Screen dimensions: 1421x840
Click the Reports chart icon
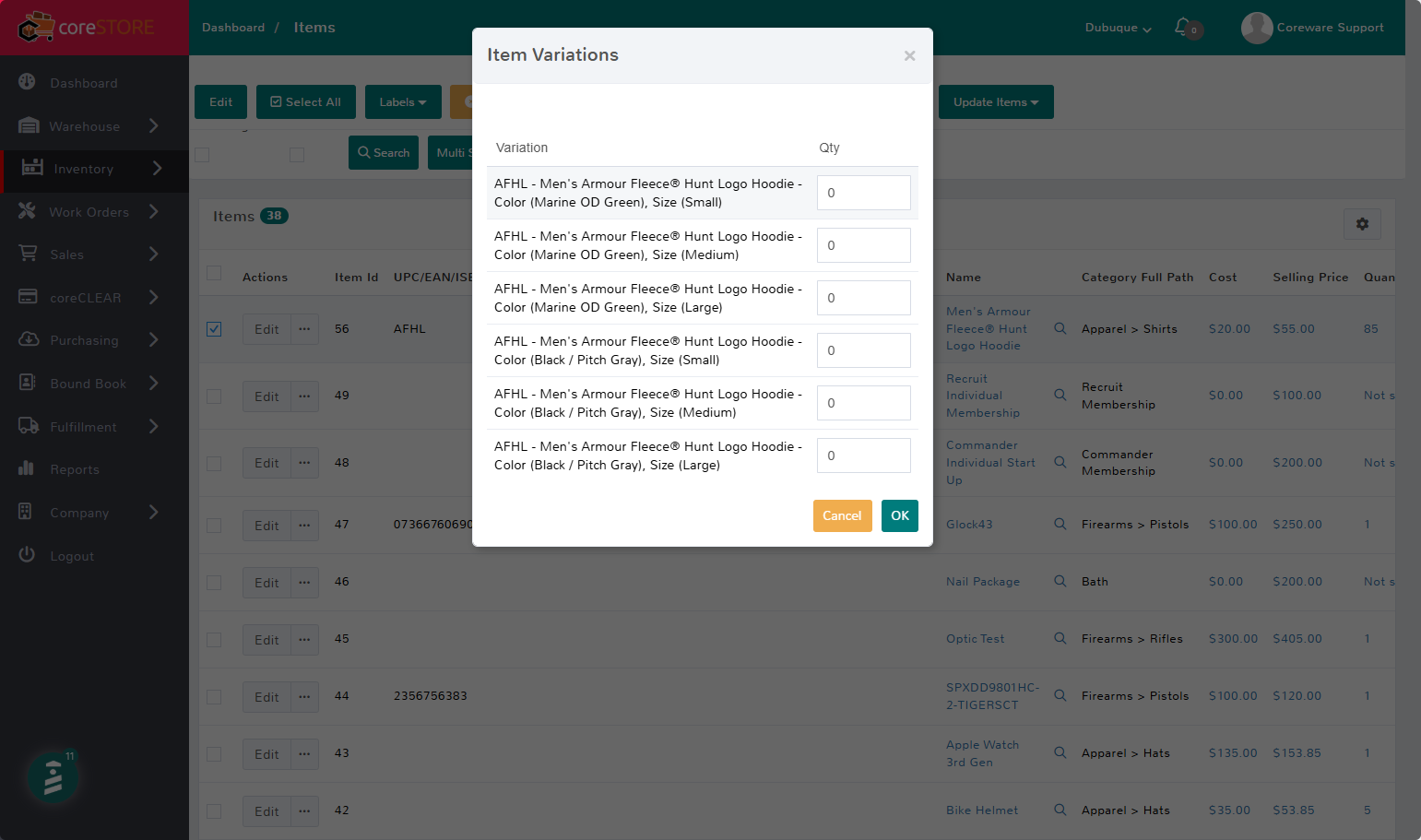point(26,468)
